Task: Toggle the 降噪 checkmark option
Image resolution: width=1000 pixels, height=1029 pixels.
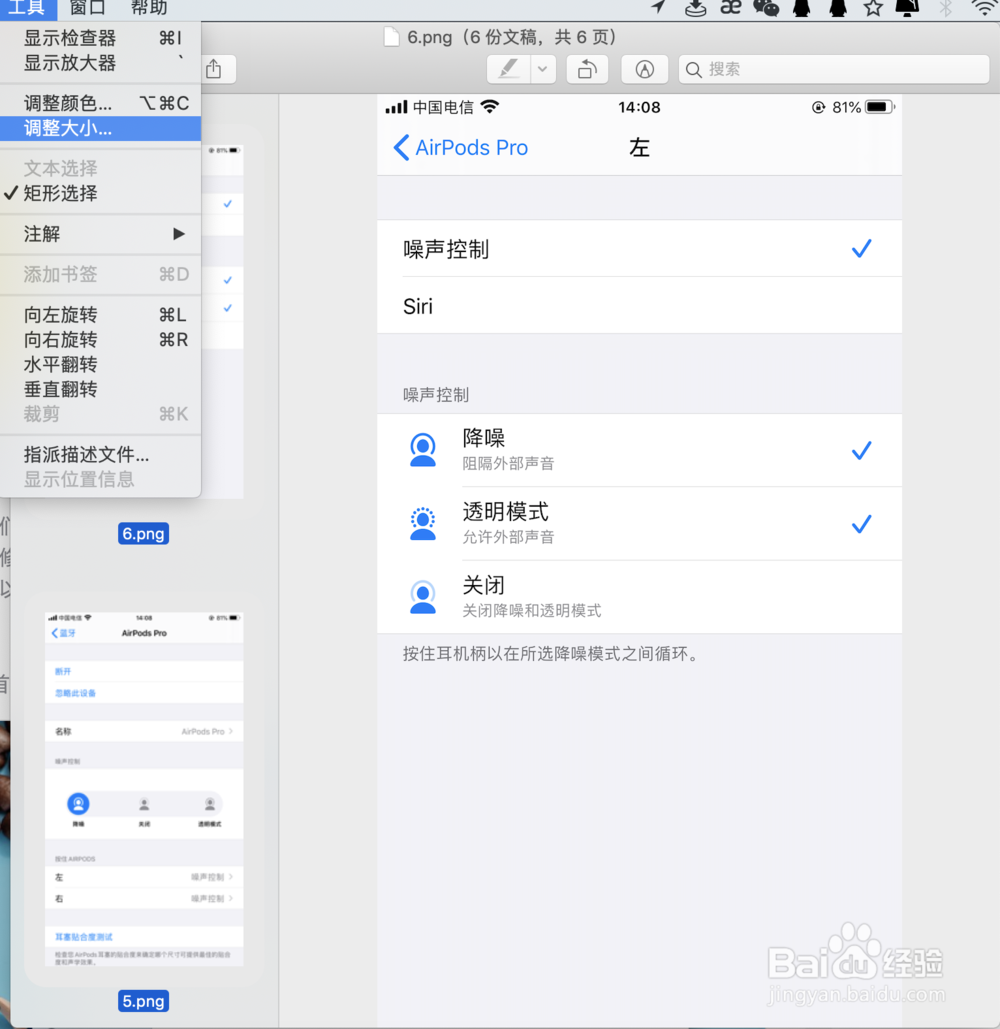Action: point(861,450)
